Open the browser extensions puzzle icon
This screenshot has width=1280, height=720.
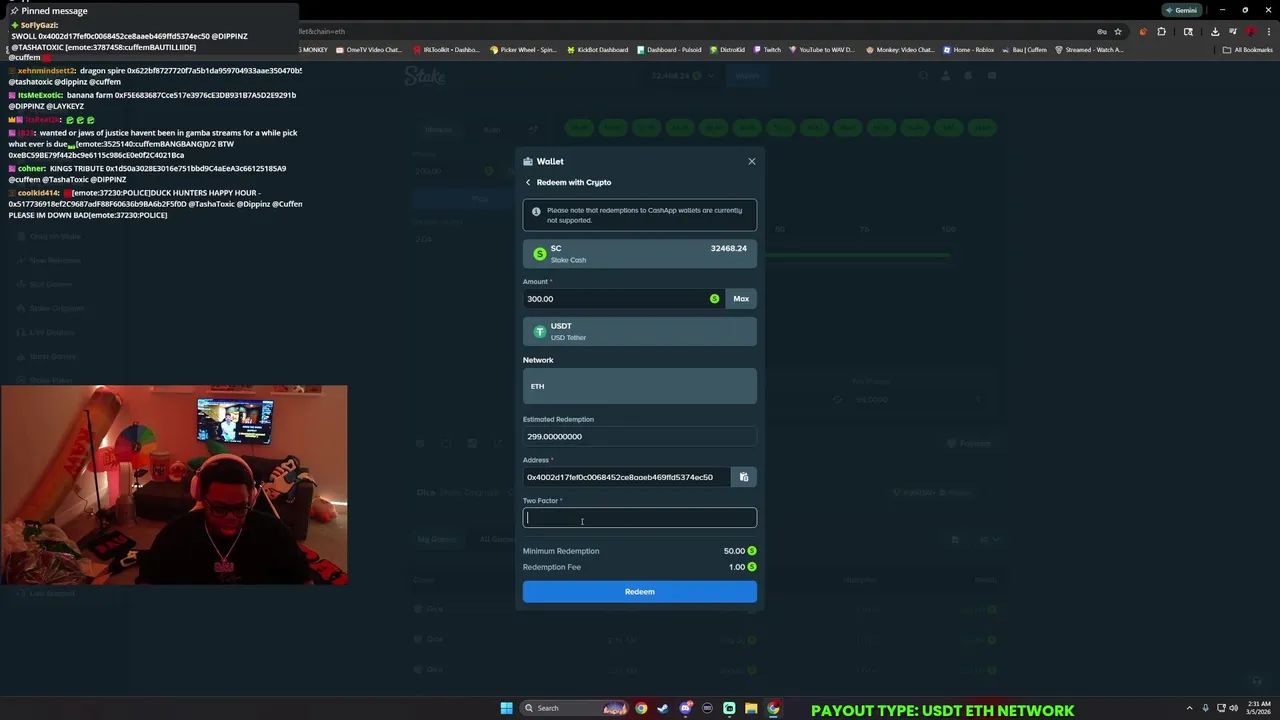coord(1161,31)
